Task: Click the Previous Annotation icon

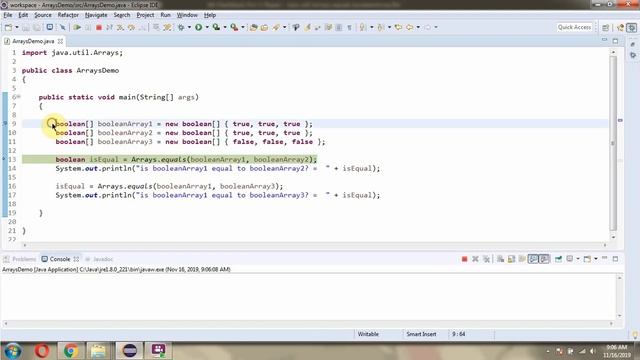Action: coord(381,27)
